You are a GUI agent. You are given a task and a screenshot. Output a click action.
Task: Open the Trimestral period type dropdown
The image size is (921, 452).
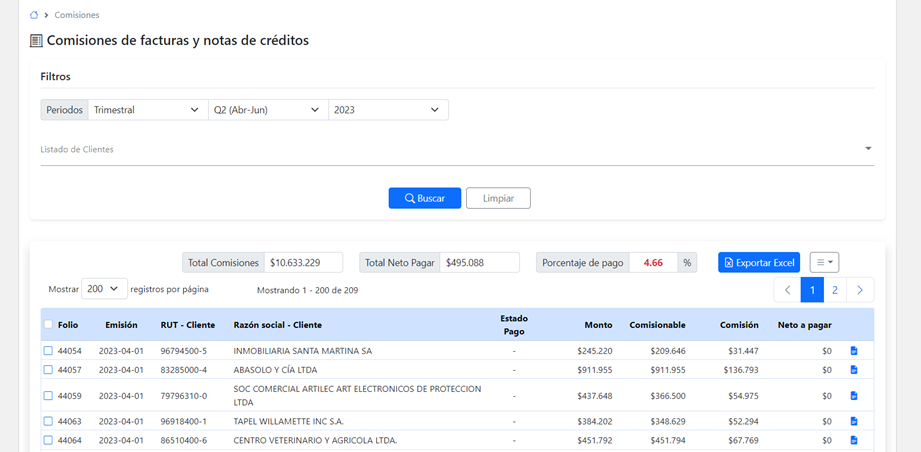tap(147, 110)
